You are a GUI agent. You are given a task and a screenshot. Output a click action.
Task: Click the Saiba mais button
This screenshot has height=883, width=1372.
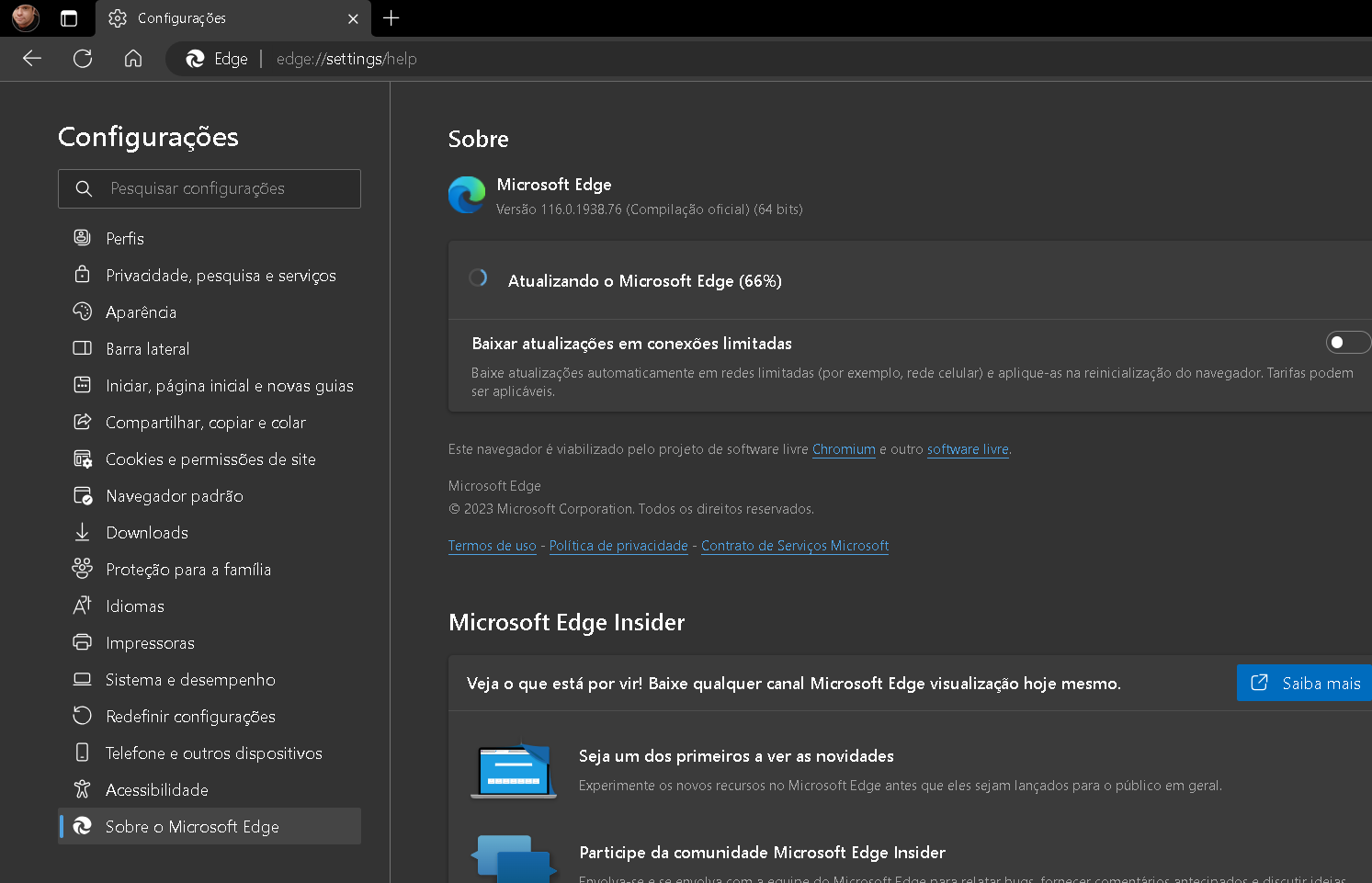pyautogui.click(x=1304, y=683)
